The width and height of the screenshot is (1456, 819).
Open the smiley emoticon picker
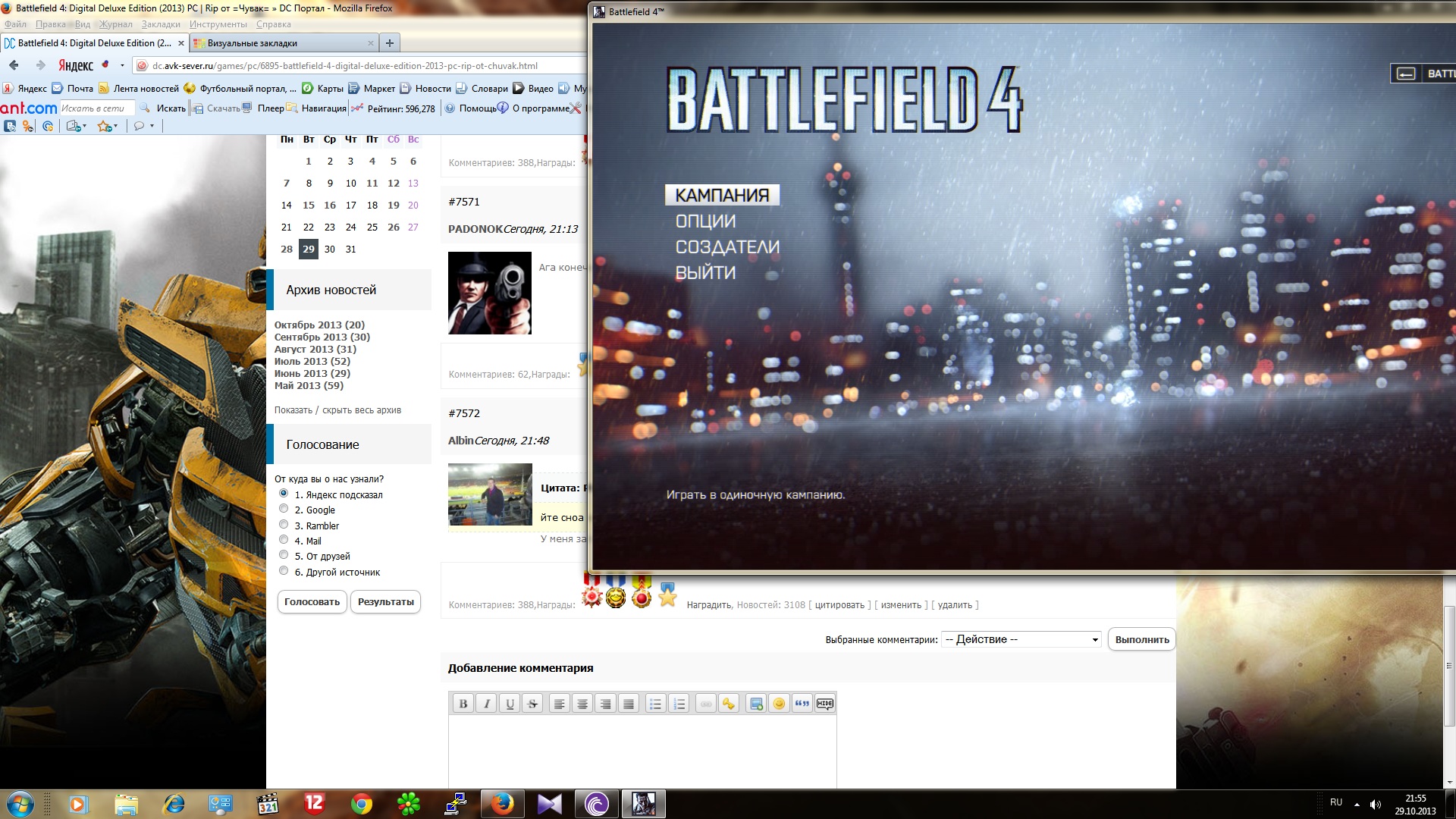tap(779, 704)
